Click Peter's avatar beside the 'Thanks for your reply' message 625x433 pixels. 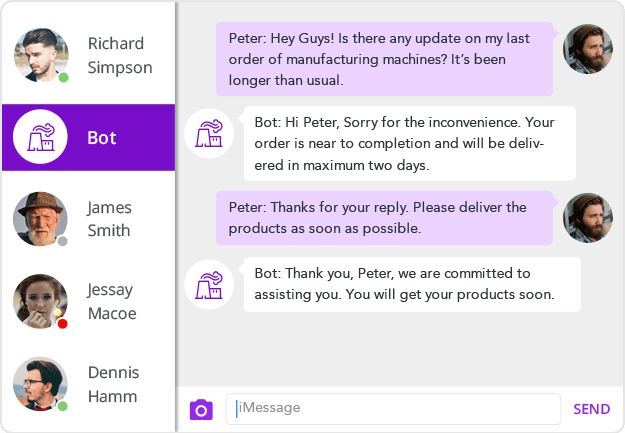pyautogui.click(x=588, y=218)
